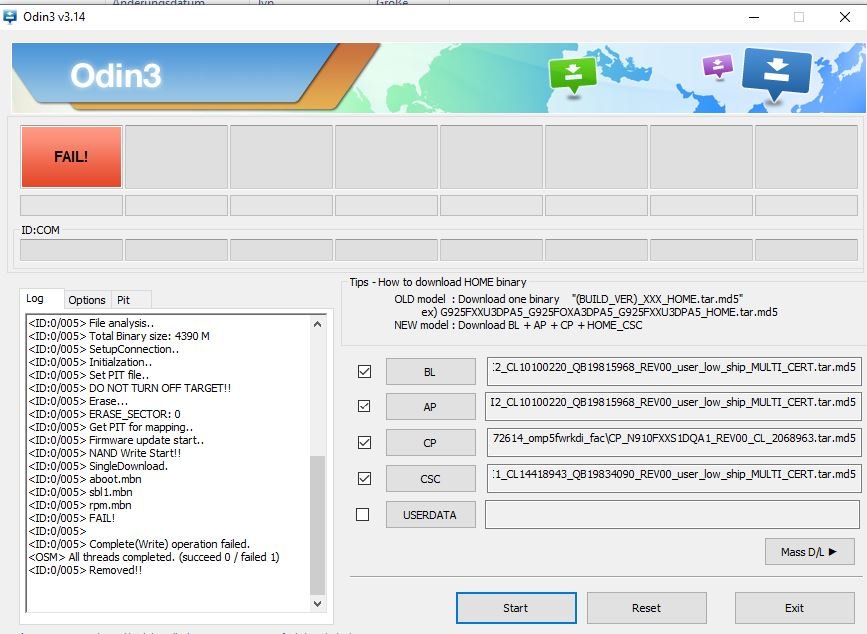Click the 'Get PIT for mapping..' log line
Screen dimensions: 867x634
(111, 427)
